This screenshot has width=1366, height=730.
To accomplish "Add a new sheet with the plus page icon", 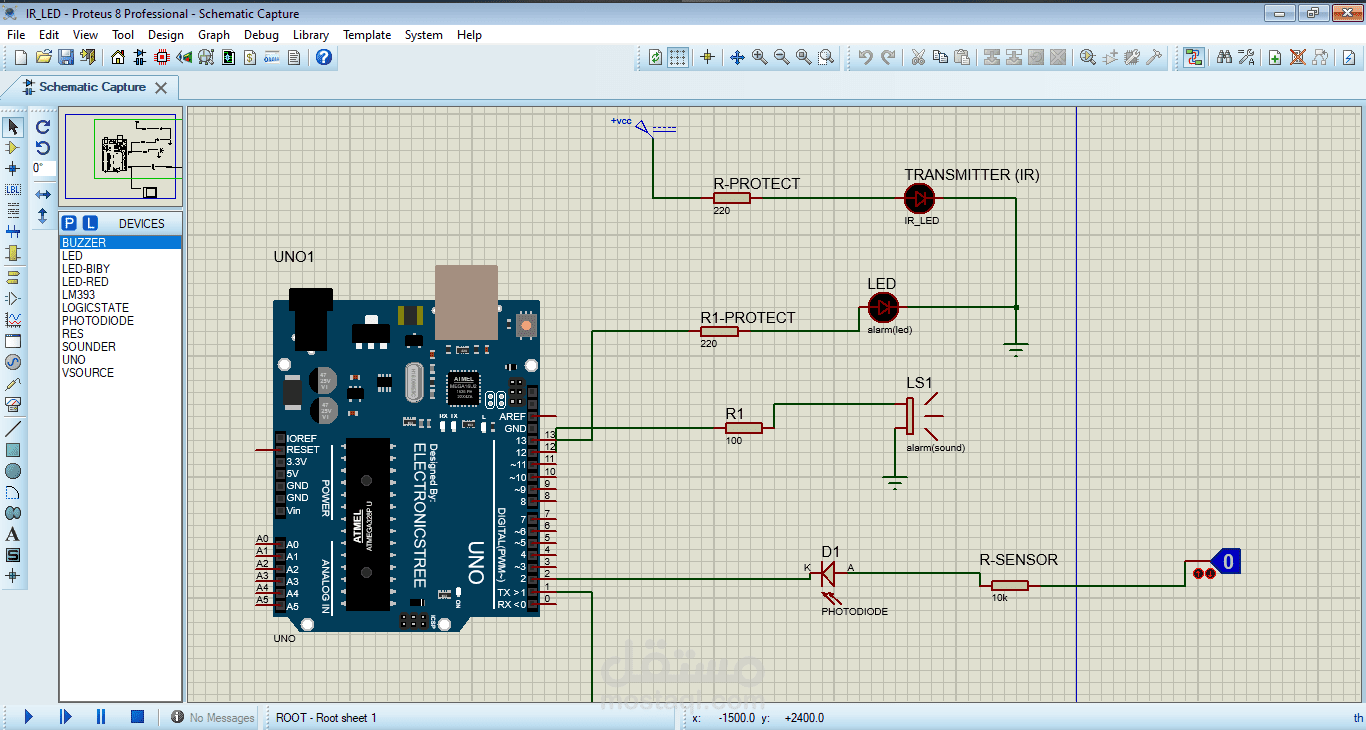I will (x=1275, y=57).
